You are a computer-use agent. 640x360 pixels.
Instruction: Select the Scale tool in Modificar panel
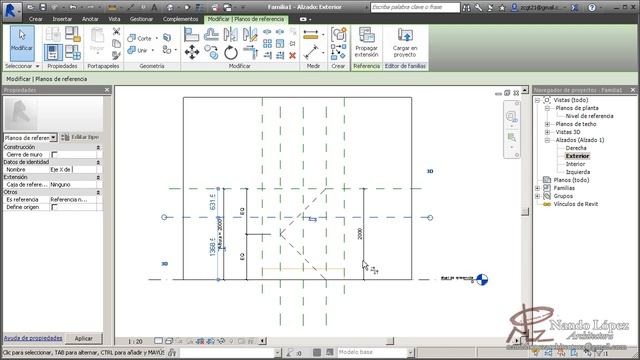(x=280, y=43)
